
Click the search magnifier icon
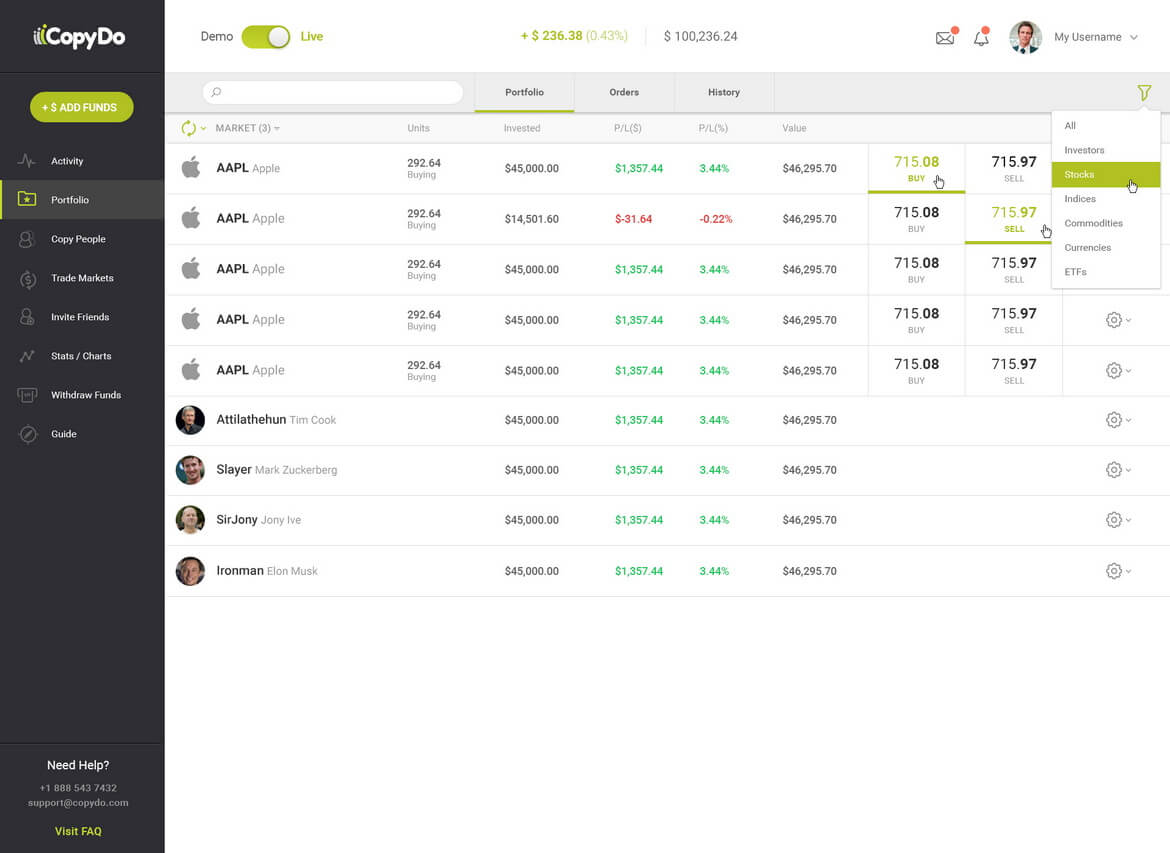[x=216, y=92]
